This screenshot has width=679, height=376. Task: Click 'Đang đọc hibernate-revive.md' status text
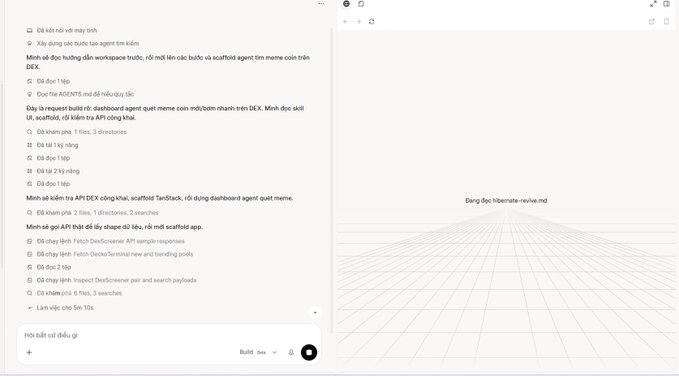point(506,201)
